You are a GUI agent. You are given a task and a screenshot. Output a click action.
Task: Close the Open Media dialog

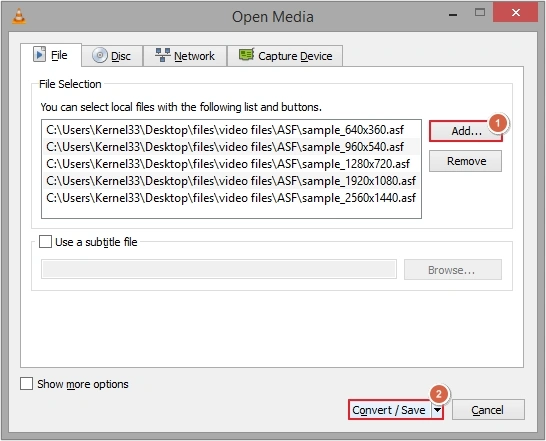(x=516, y=13)
